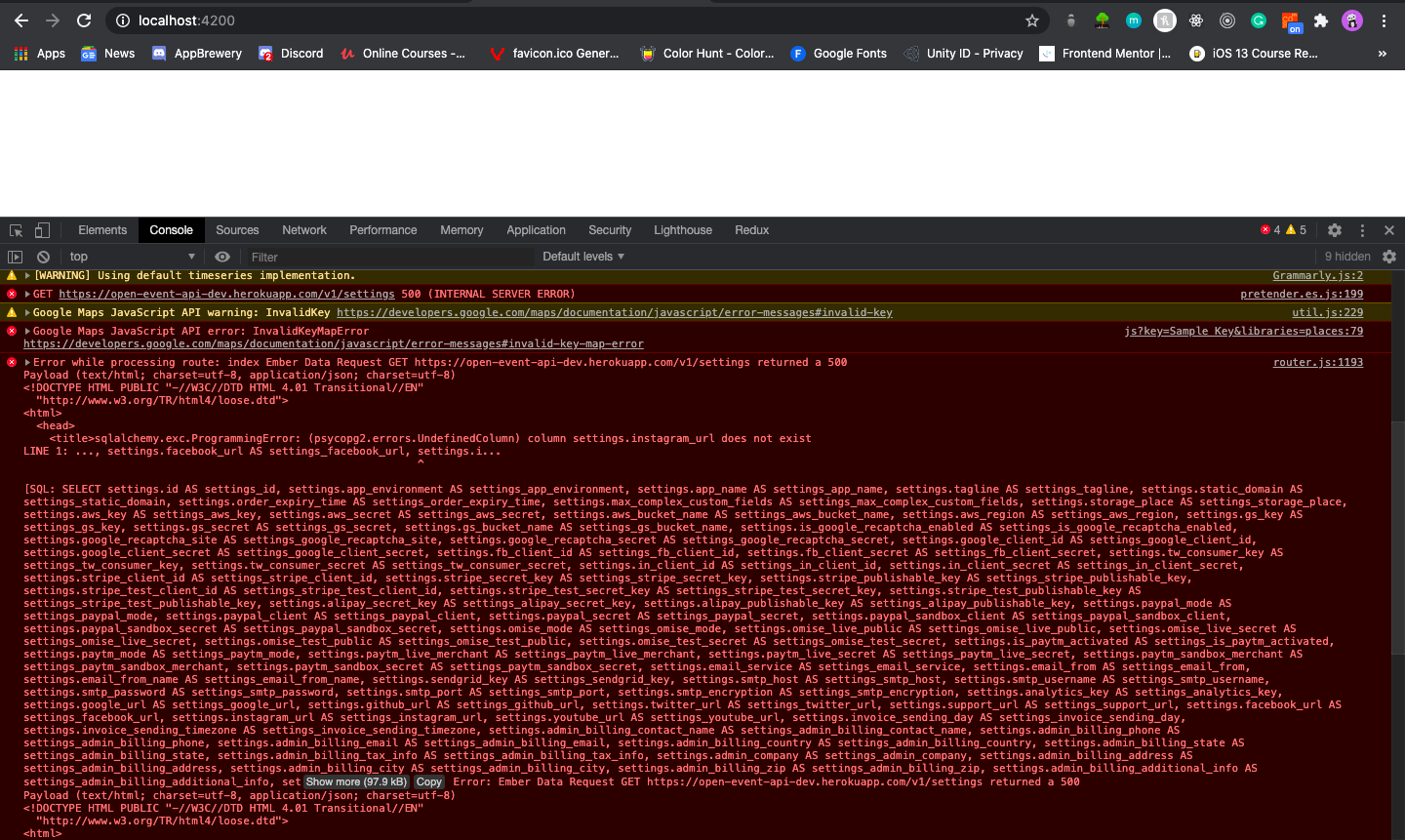Show more bookmarks via the overflow chevron
Screen dimensions: 1405x840
point(1383,54)
